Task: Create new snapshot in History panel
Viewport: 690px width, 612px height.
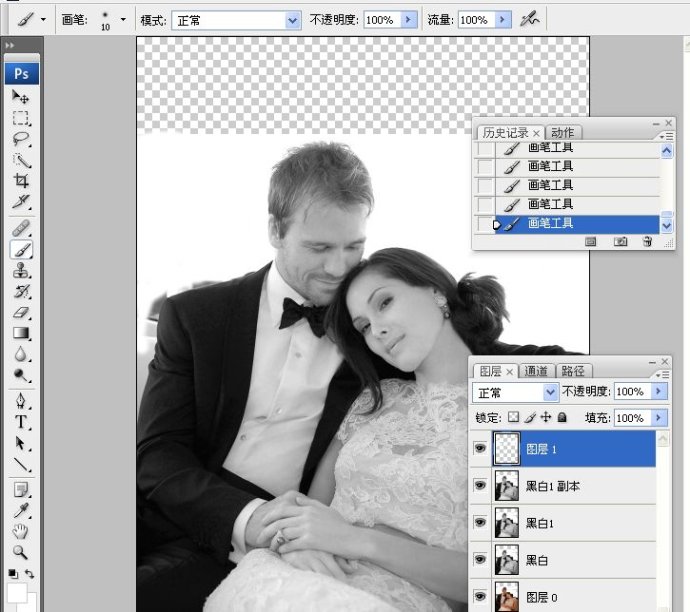Action: pos(620,241)
